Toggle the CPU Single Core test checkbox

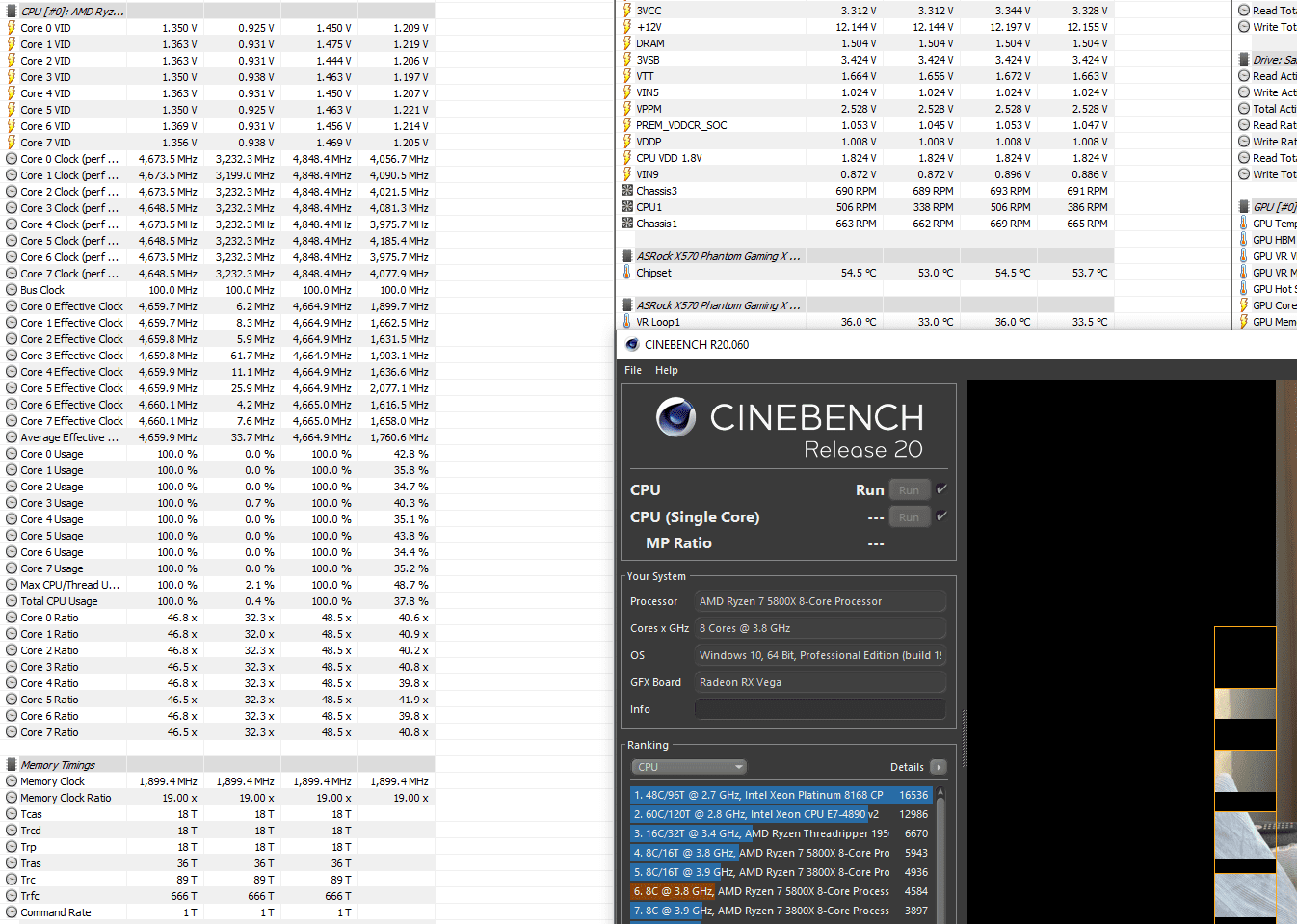click(x=941, y=516)
